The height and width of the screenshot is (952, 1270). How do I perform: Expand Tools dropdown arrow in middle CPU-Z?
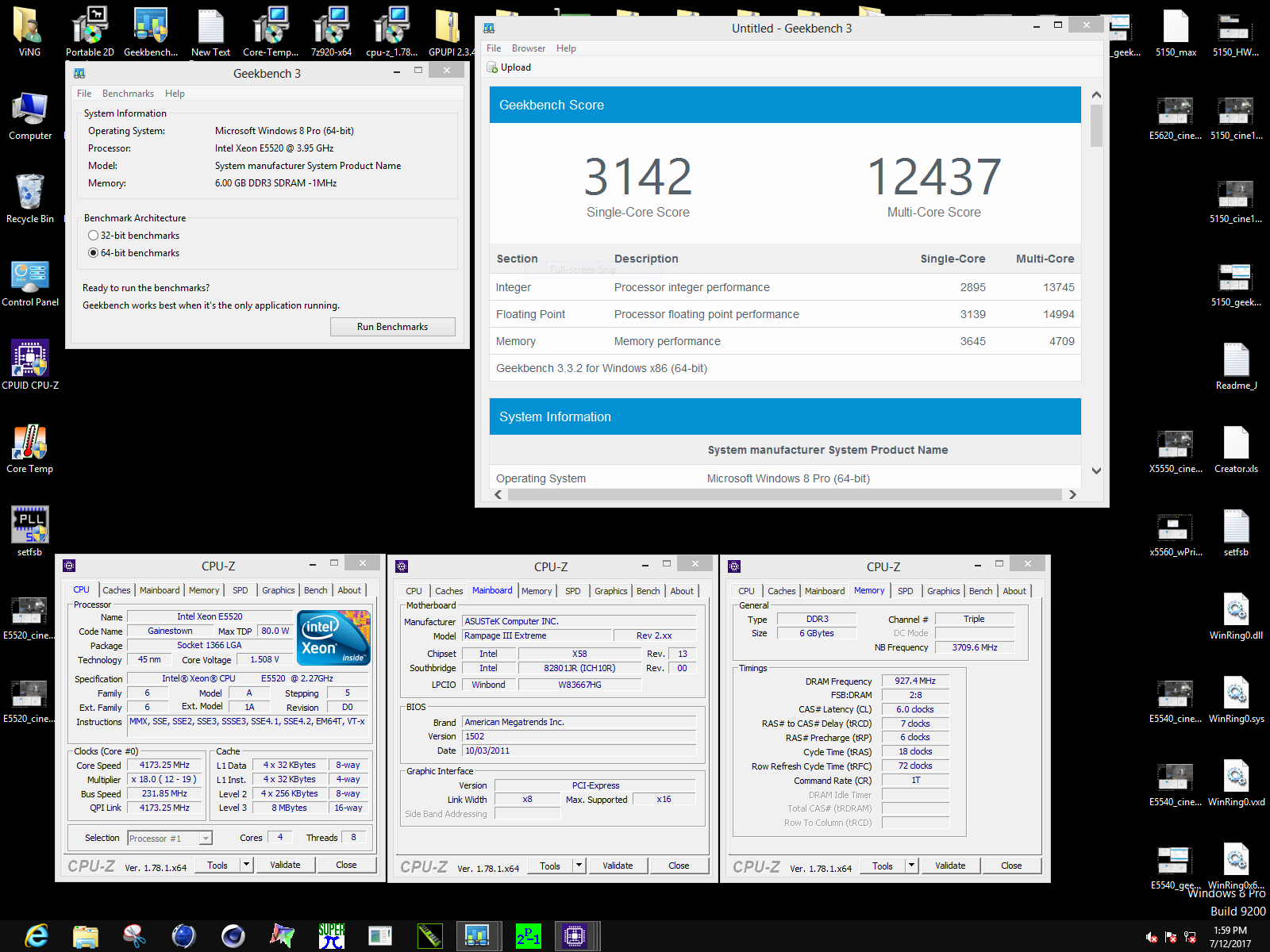coord(579,866)
